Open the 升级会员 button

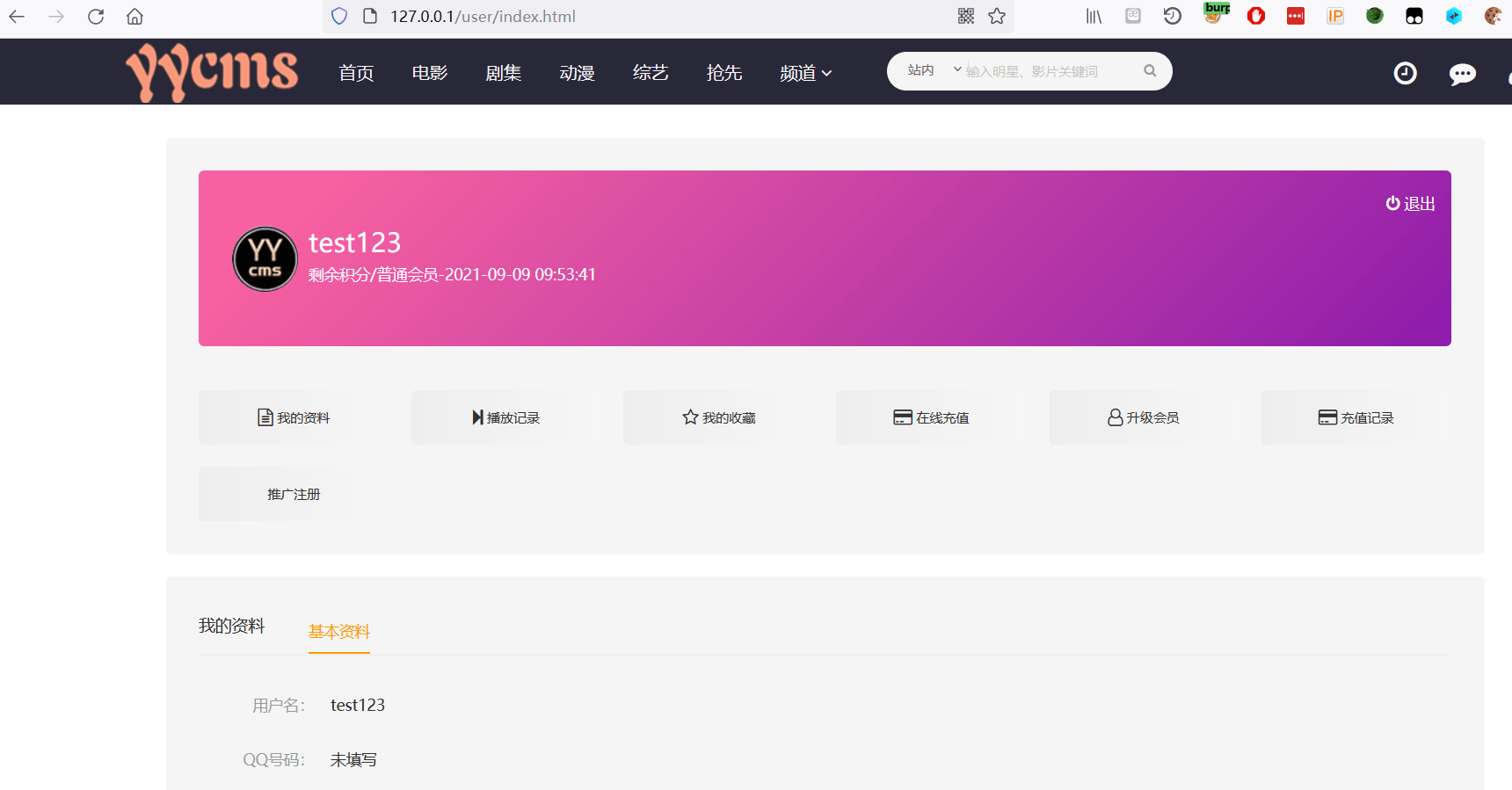coord(1144,417)
